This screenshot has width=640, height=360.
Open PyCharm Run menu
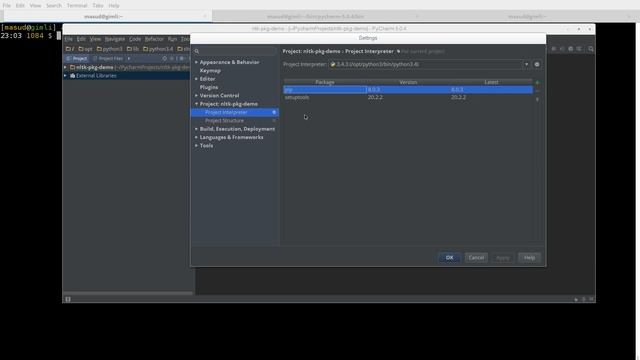coord(172,39)
